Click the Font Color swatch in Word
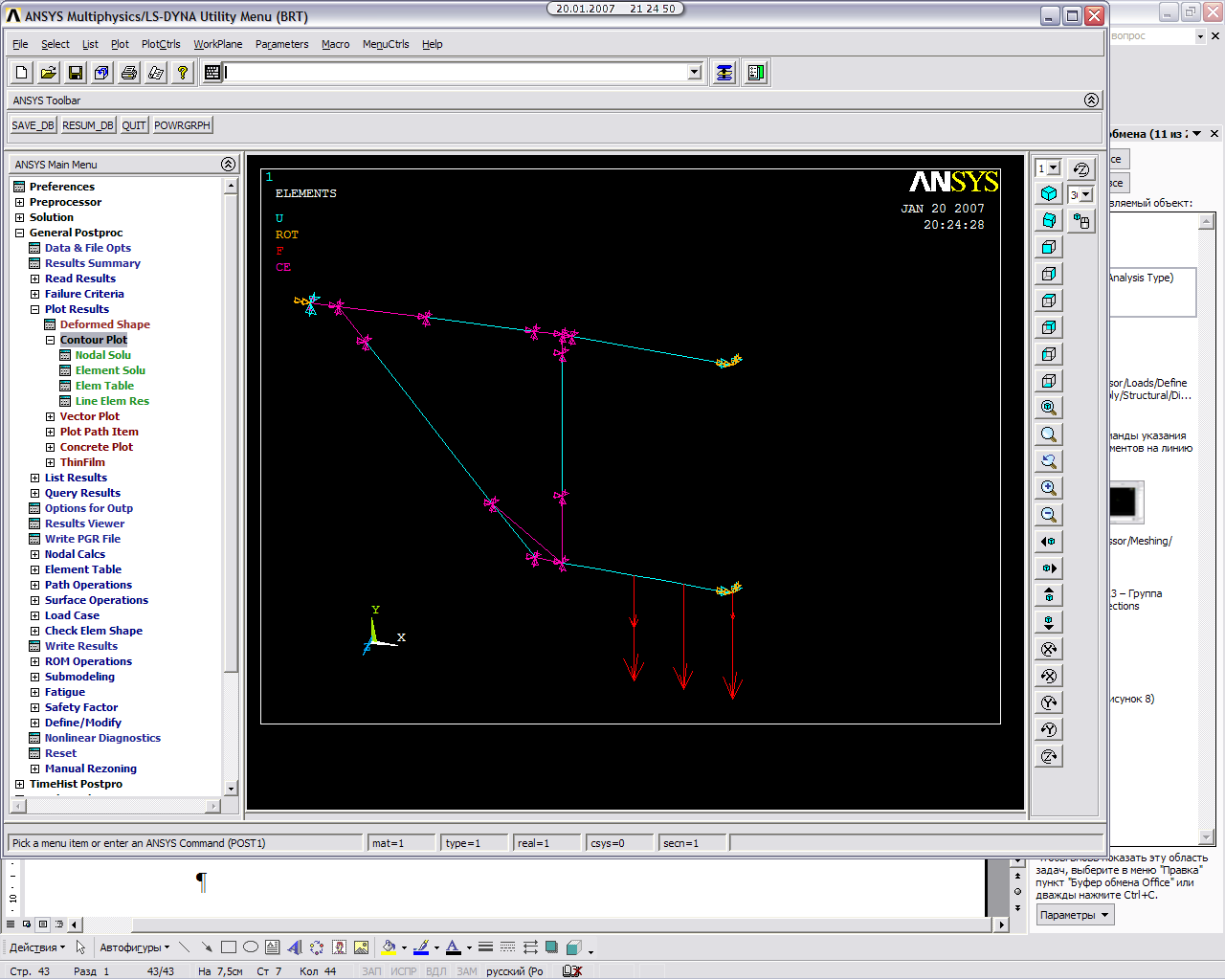Viewport: 1225px width, 980px height. tap(454, 947)
